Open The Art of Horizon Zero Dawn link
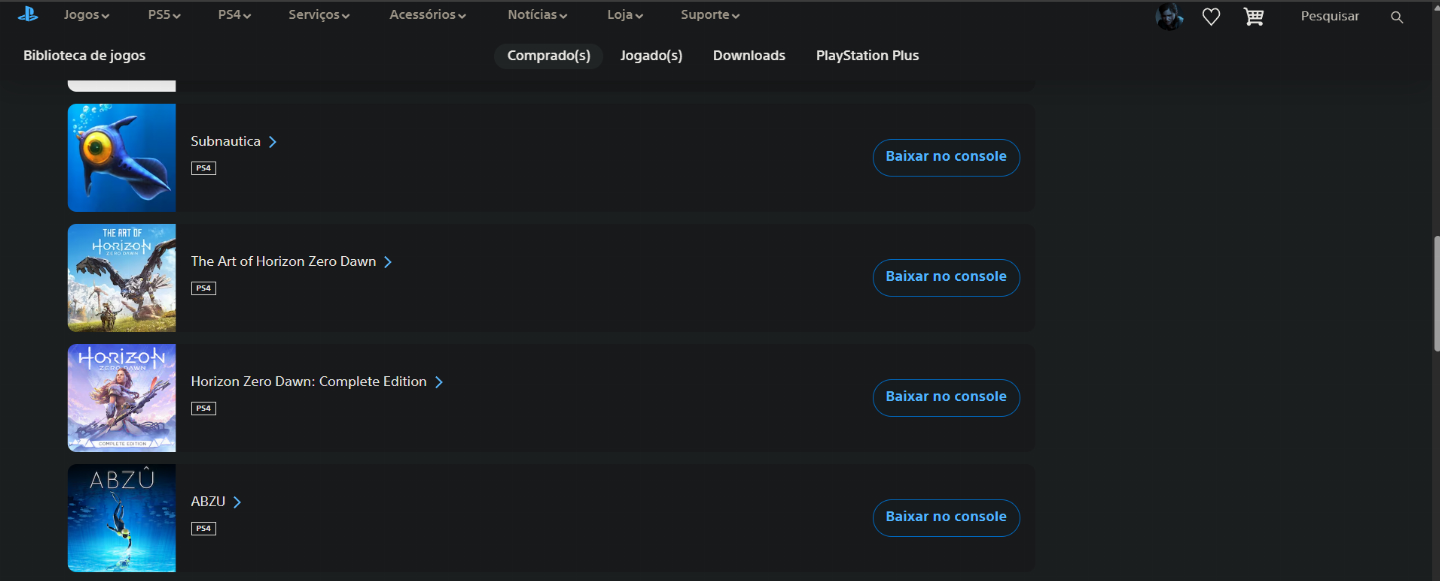Screen dimensions: 1440x581 (292, 262)
